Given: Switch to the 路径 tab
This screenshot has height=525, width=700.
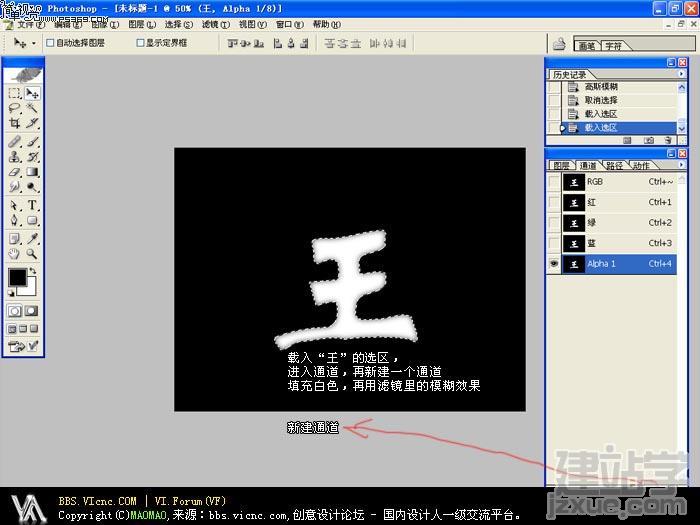Looking at the screenshot, I should (614, 166).
